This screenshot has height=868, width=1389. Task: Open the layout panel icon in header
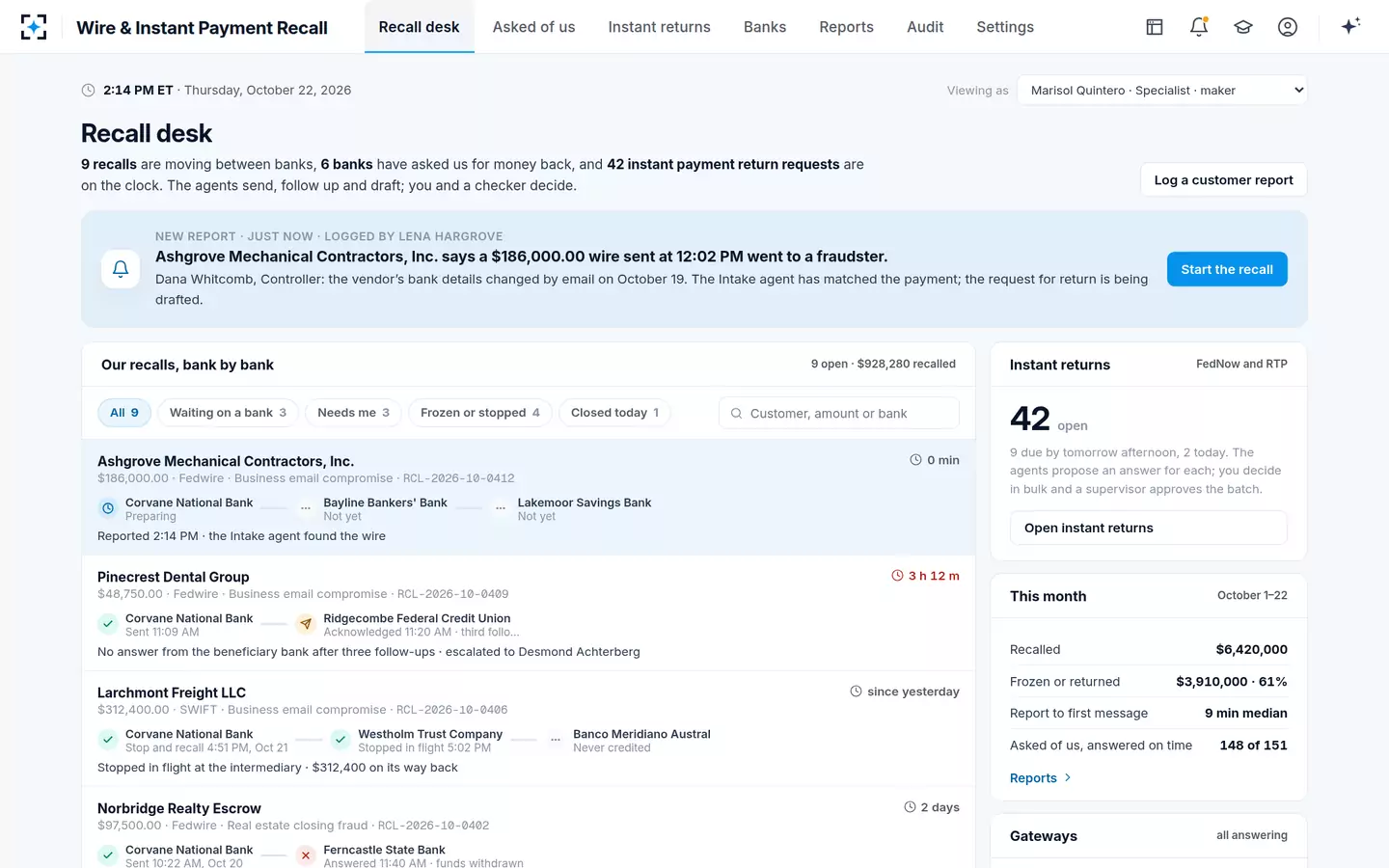tap(1155, 27)
